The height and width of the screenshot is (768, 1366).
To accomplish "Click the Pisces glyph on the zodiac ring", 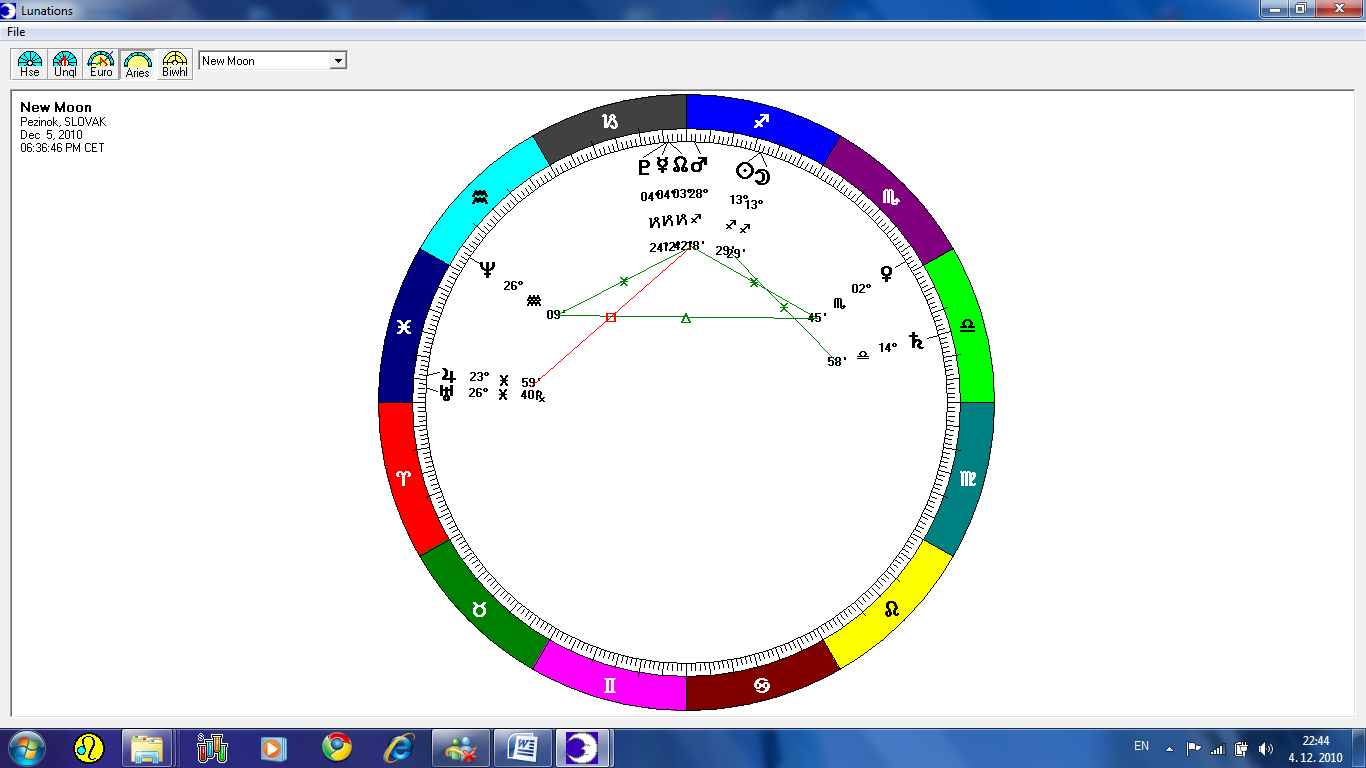I will click(403, 327).
